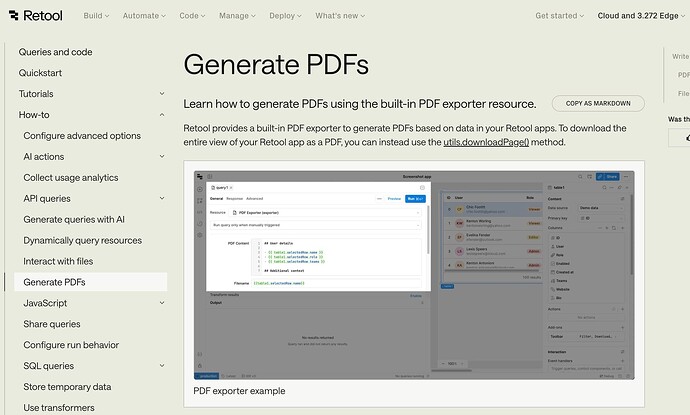Expand the JavaScript chevron

point(162,303)
